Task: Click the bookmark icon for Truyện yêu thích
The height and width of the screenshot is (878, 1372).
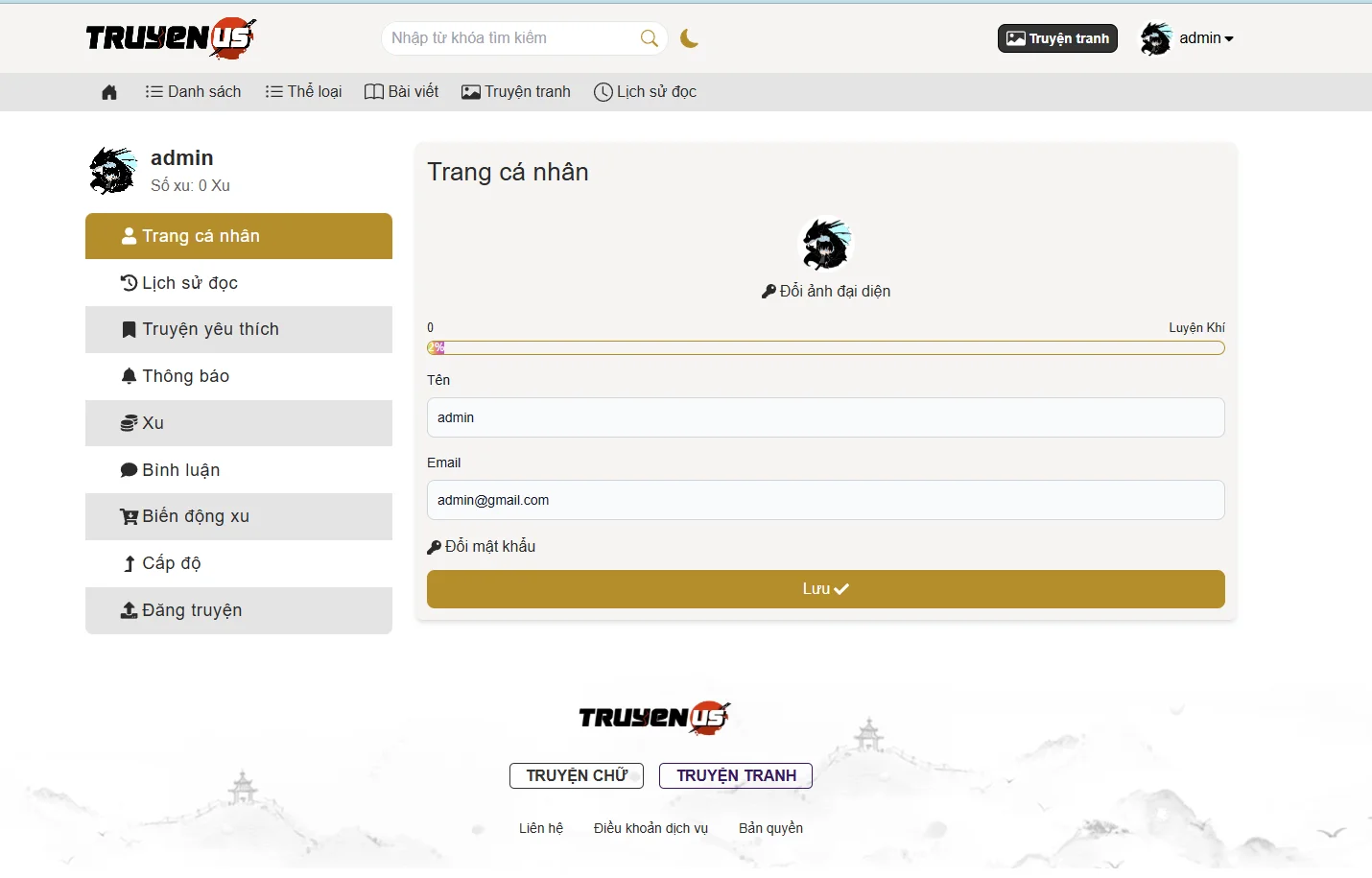Action: coord(130,328)
